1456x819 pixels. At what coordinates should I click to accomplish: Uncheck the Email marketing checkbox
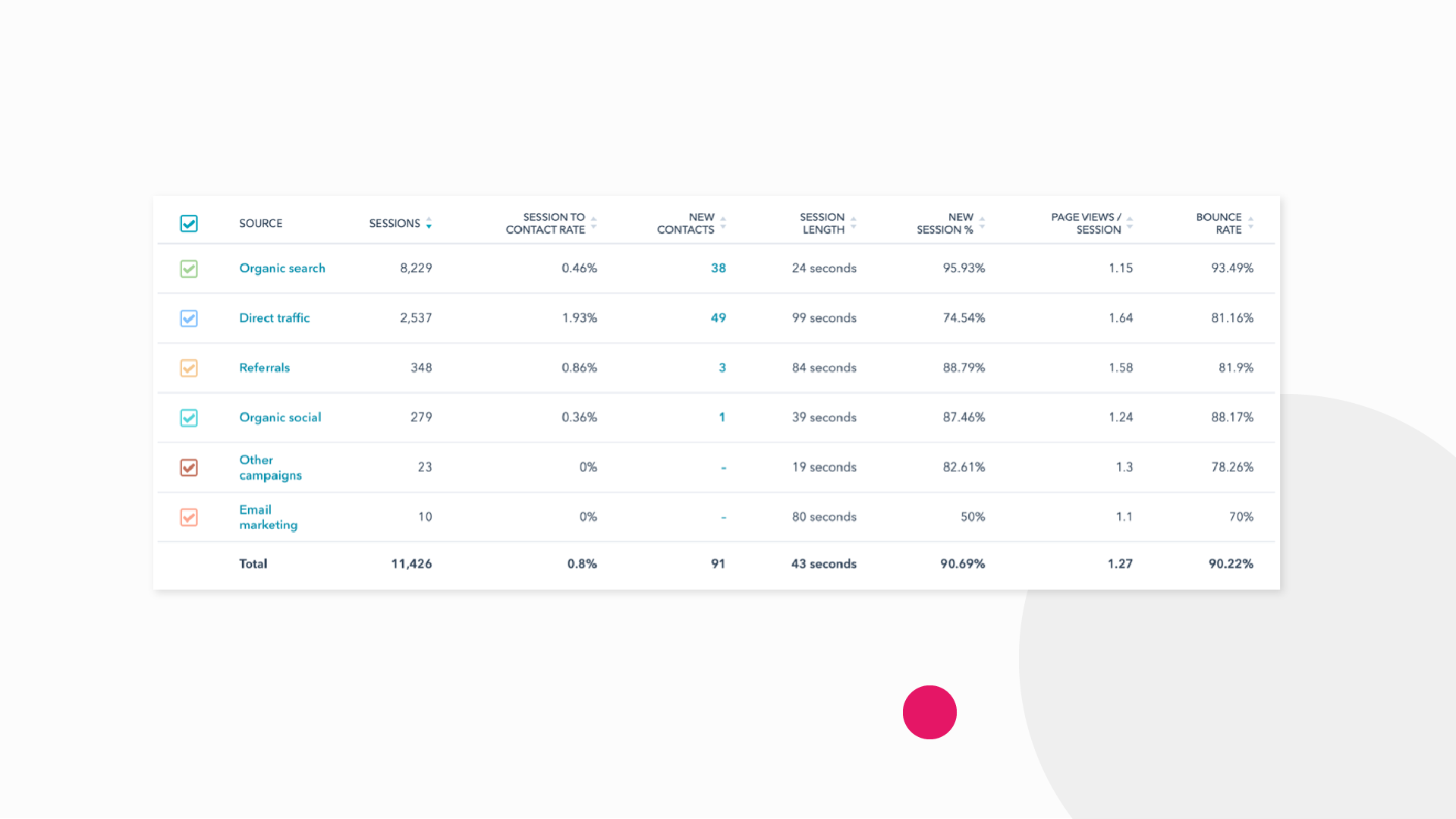pyautogui.click(x=189, y=517)
